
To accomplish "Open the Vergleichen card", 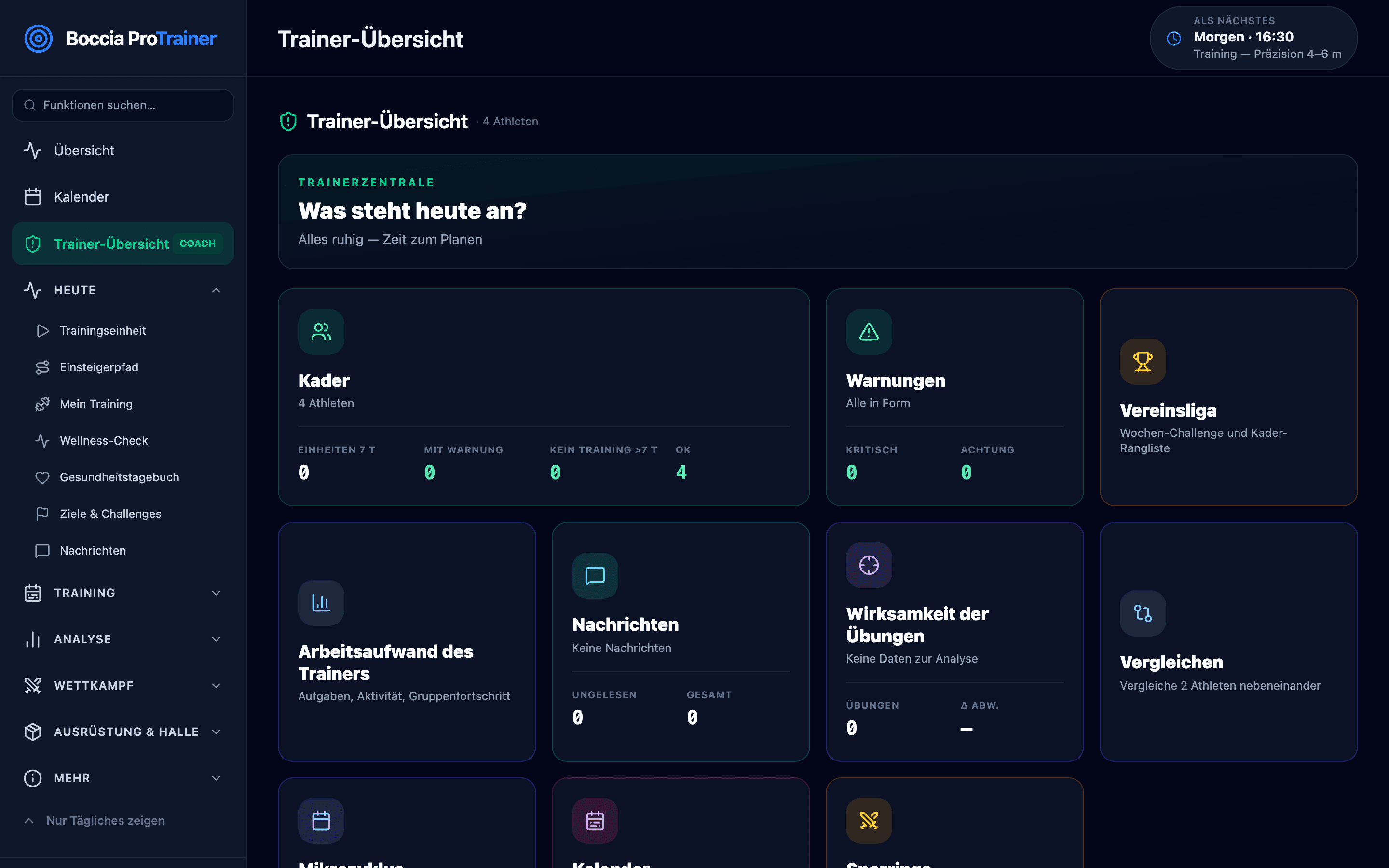I will (1228, 642).
